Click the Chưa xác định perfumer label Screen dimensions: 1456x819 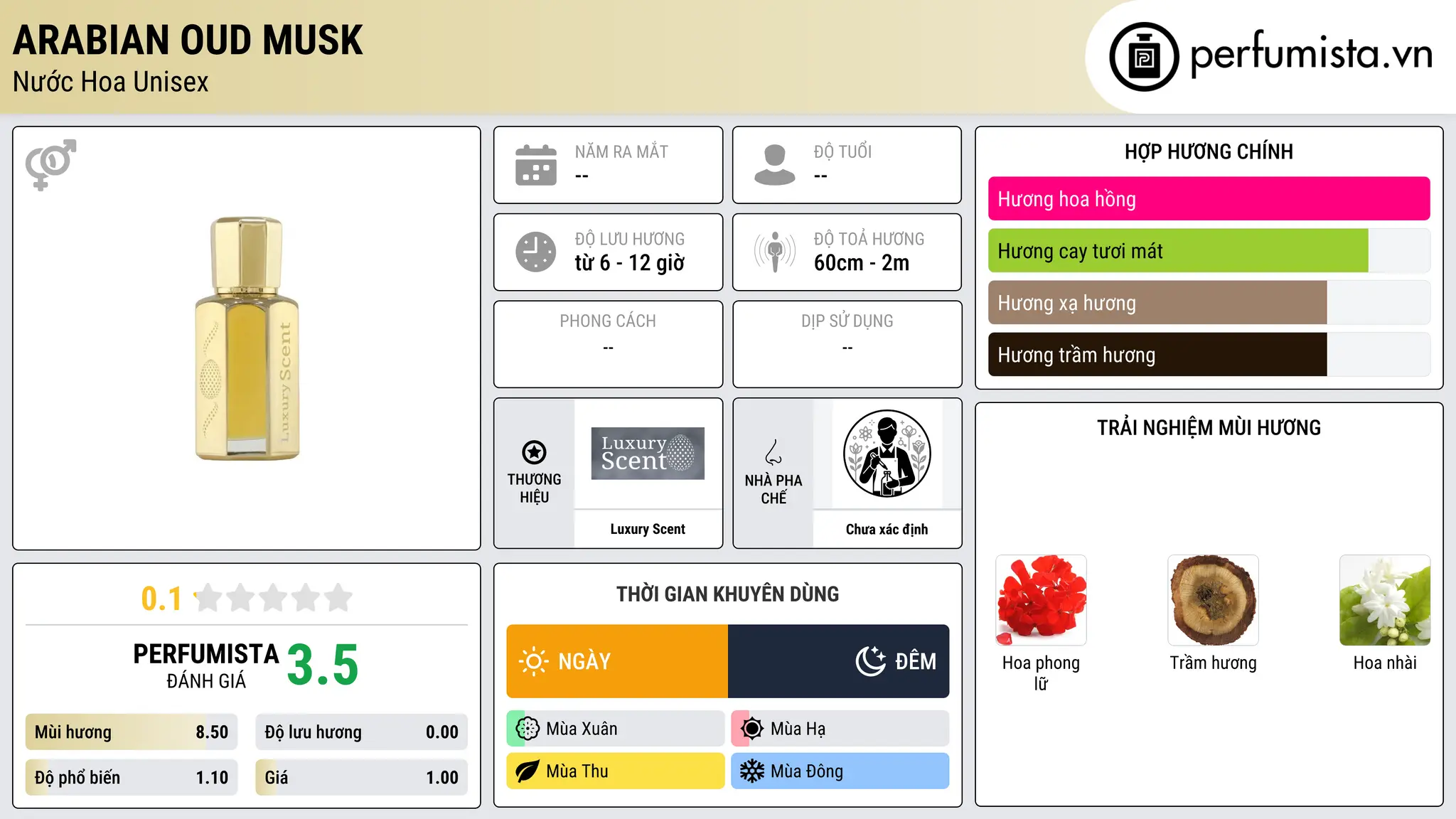click(x=887, y=529)
